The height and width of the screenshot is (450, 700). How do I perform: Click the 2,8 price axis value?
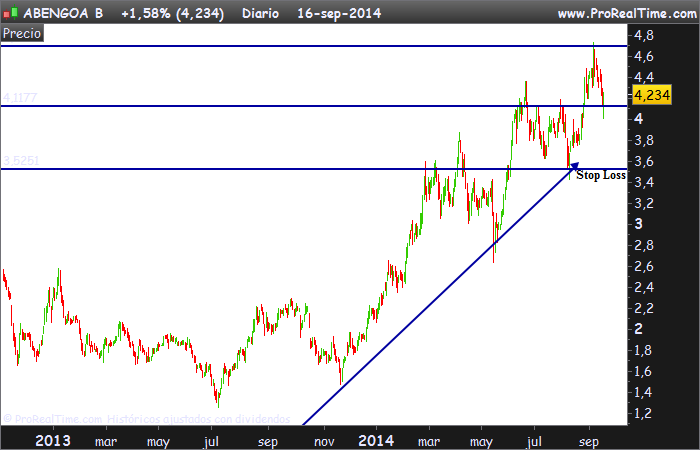(x=644, y=245)
